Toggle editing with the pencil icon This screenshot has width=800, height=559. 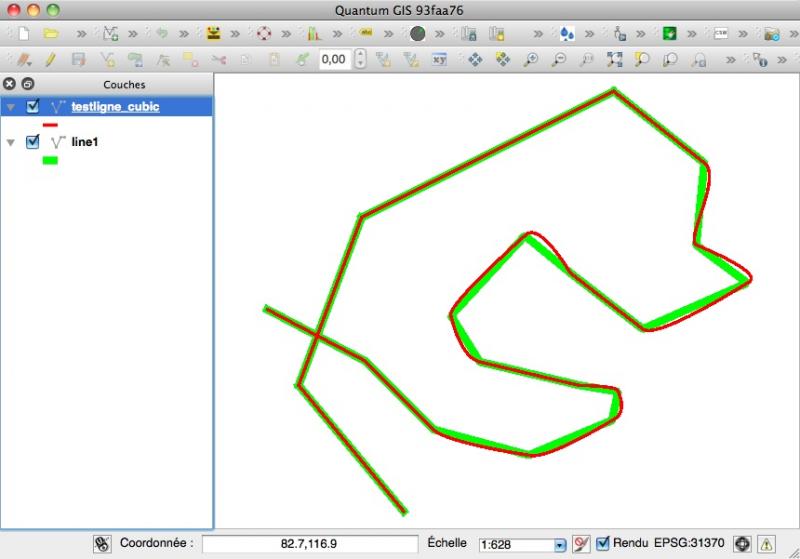51,60
